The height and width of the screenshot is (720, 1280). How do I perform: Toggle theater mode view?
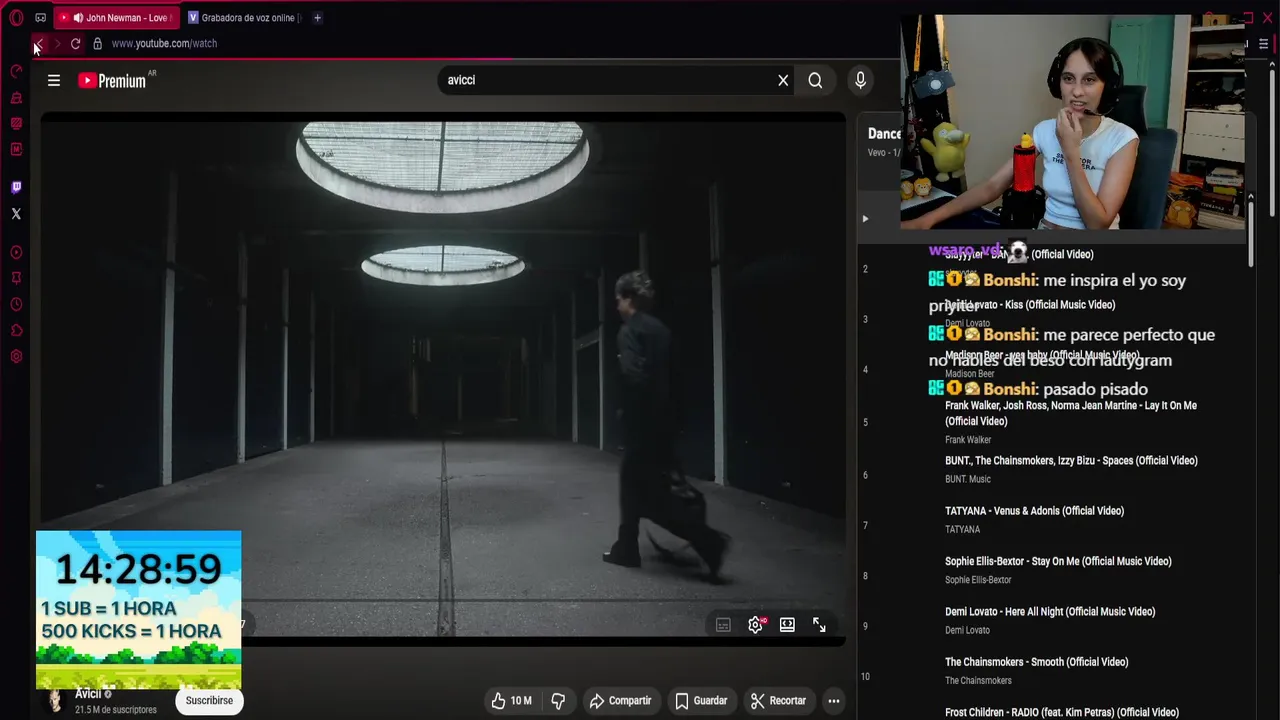(787, 625)
